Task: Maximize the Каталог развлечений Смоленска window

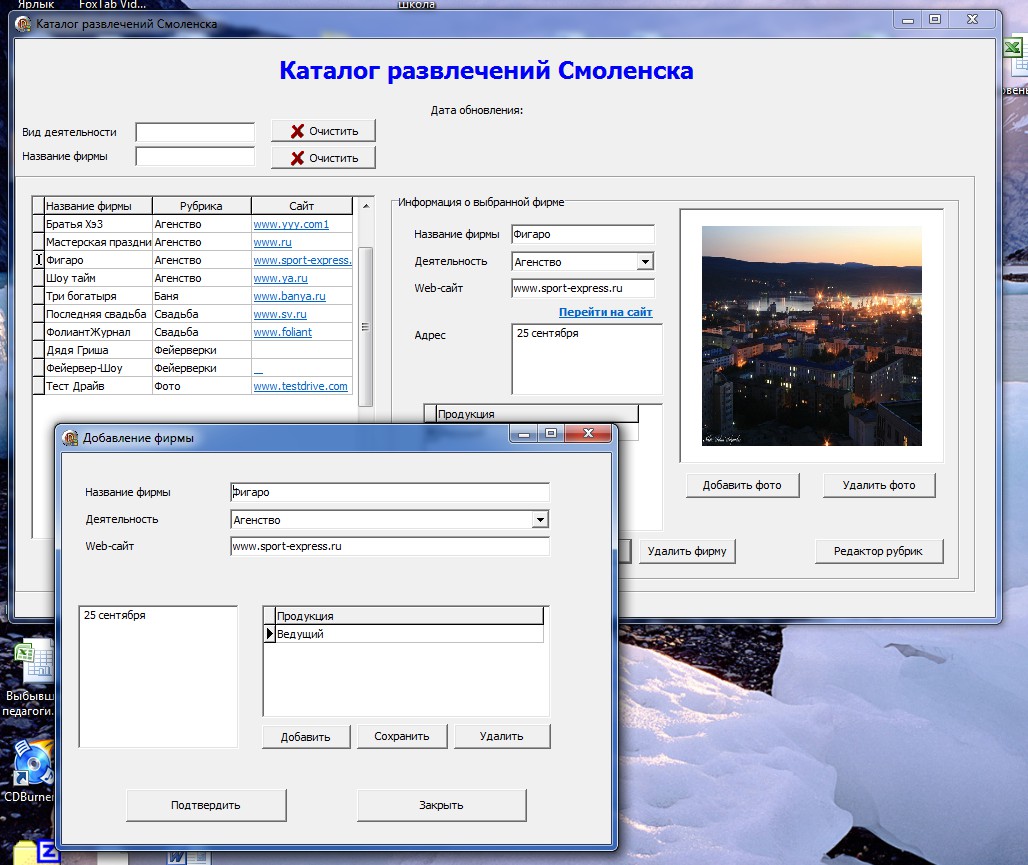Action: (x=935, y=20)
